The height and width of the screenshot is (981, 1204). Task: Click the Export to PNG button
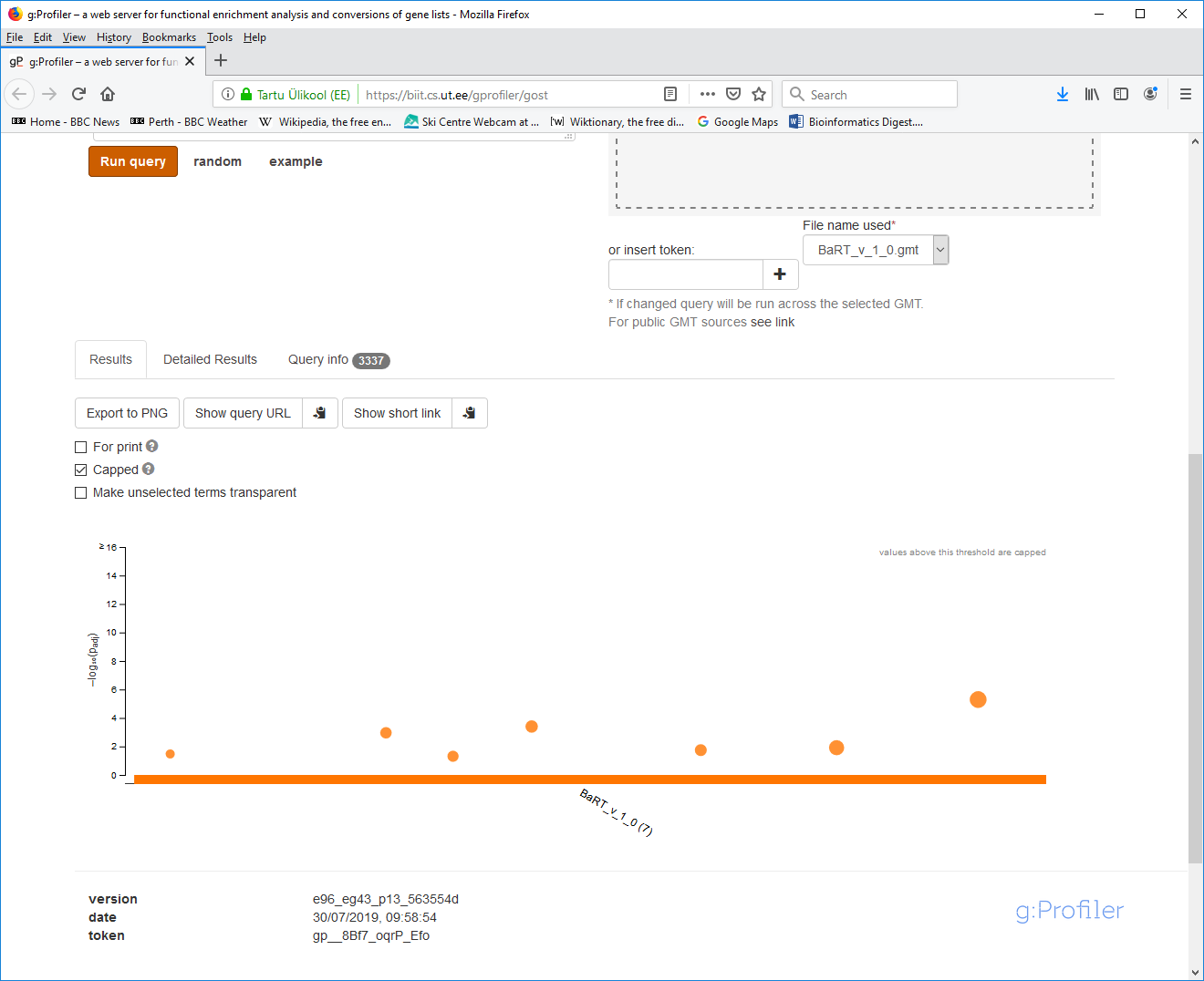[127, 413]
